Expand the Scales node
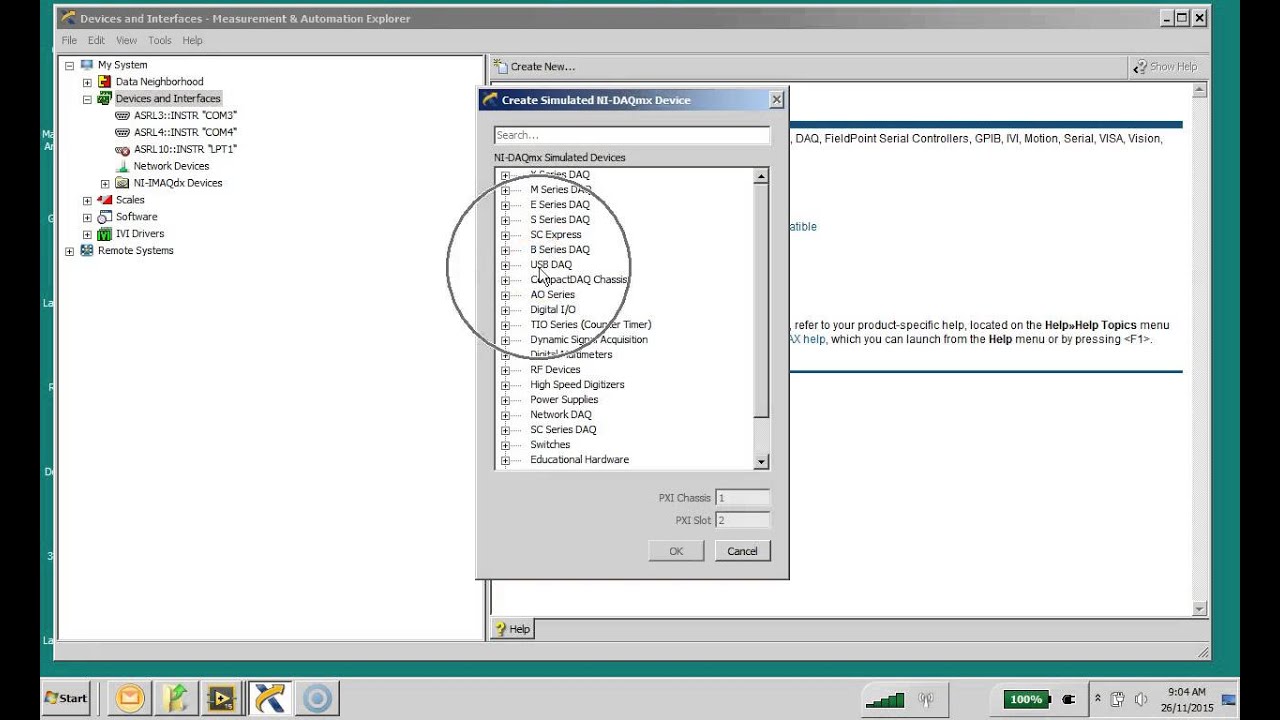This screenshot has width=1280, height=720. coord(87,201)
